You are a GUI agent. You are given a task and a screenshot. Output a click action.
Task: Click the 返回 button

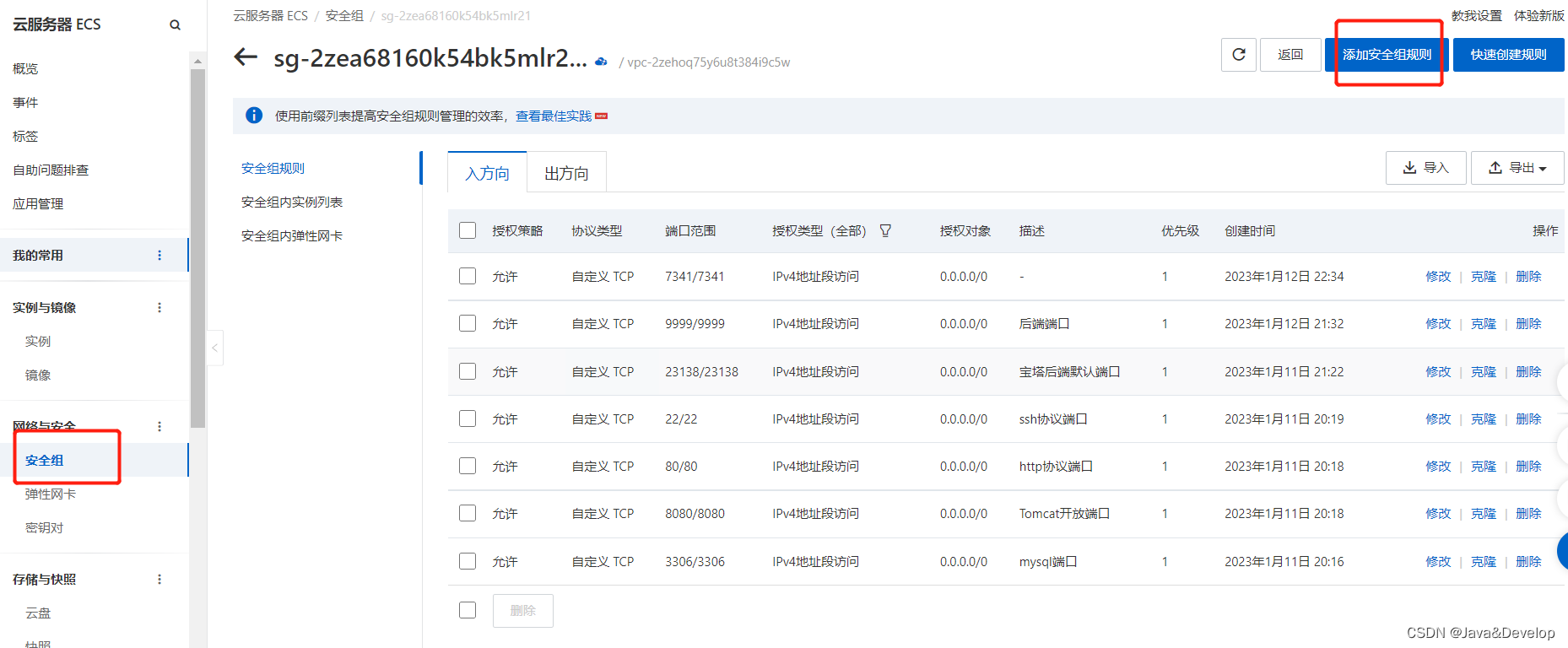pos(1290,55)
